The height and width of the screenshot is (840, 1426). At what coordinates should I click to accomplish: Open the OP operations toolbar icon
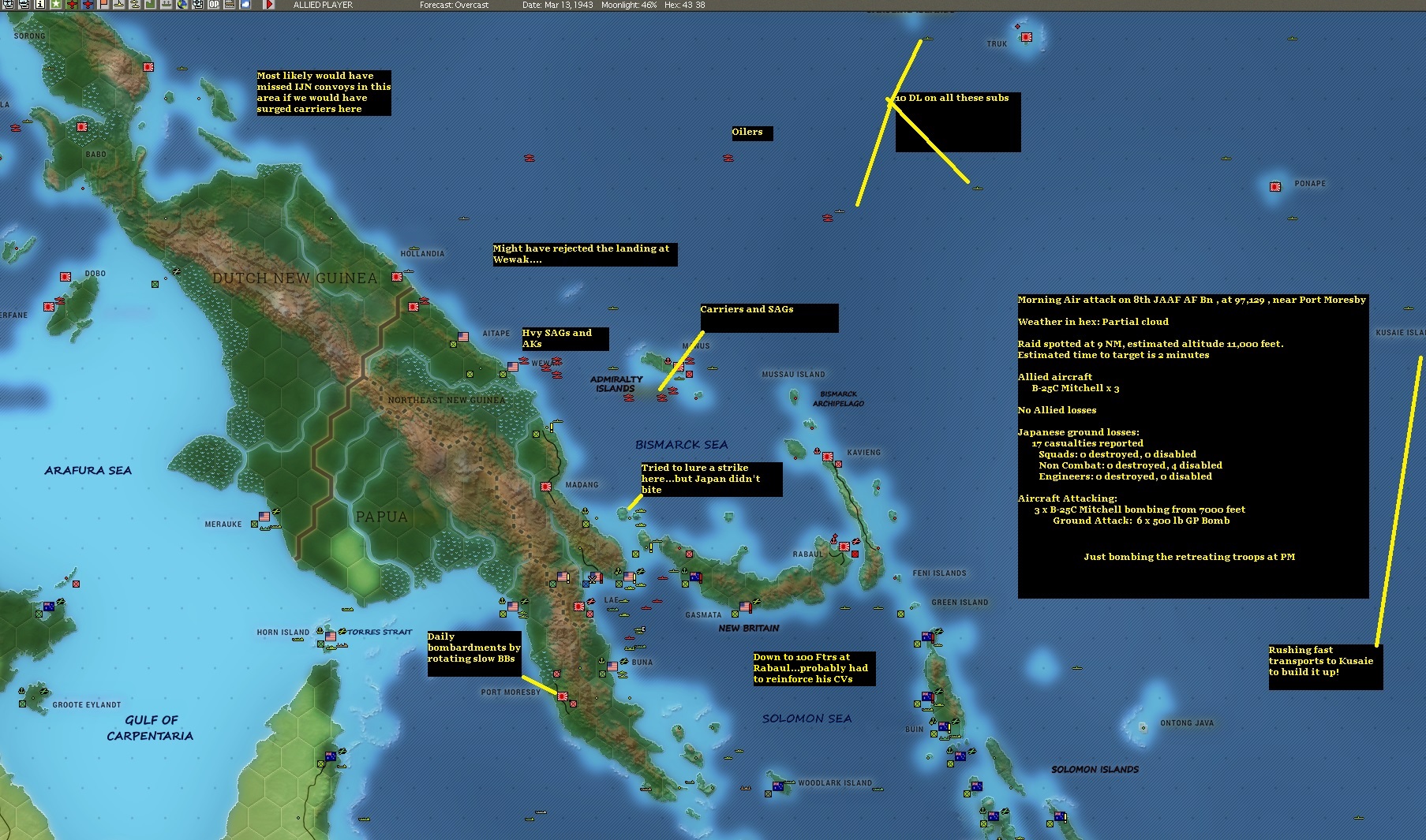click(x=214, y=5)
